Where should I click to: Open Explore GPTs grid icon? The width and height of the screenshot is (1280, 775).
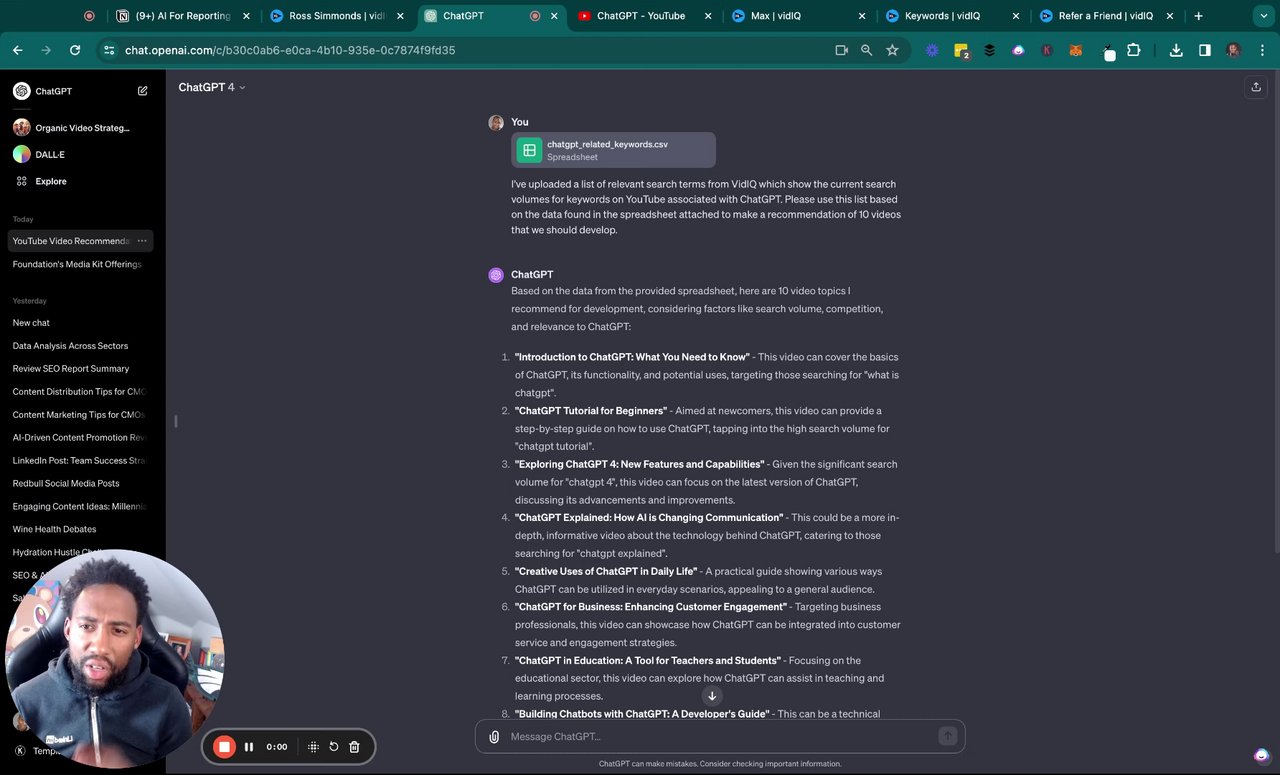point(22,181)
